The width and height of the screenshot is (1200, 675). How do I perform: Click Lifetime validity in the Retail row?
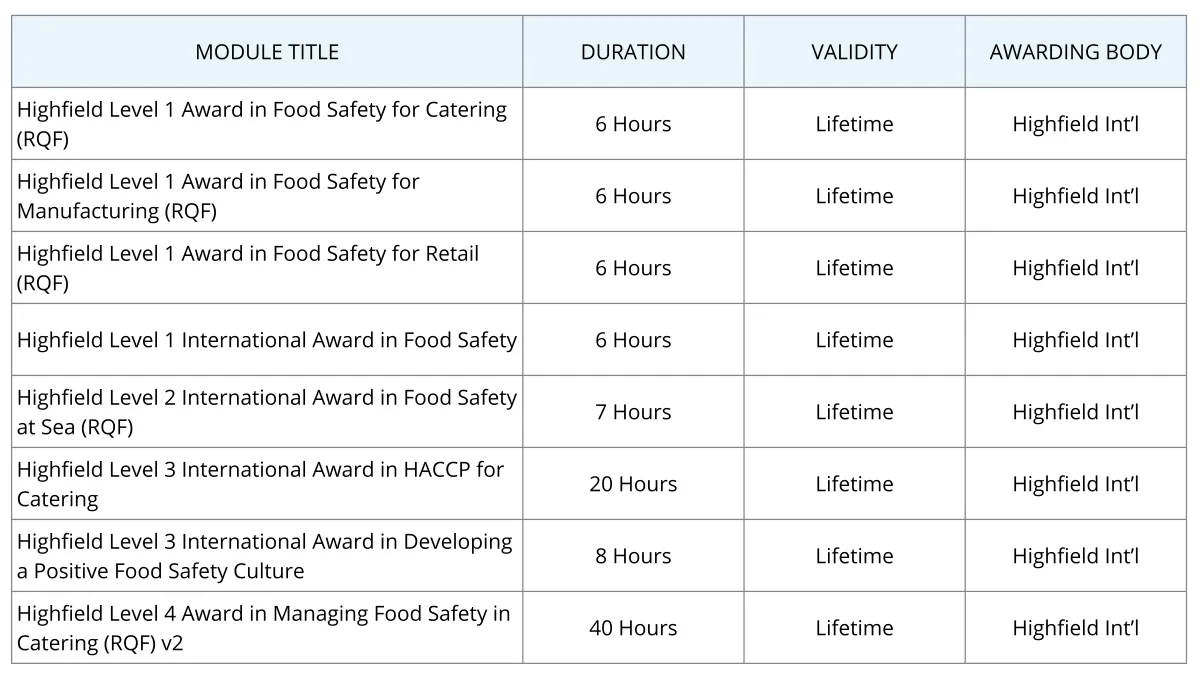pyautogui.click(x=854, y=268)
